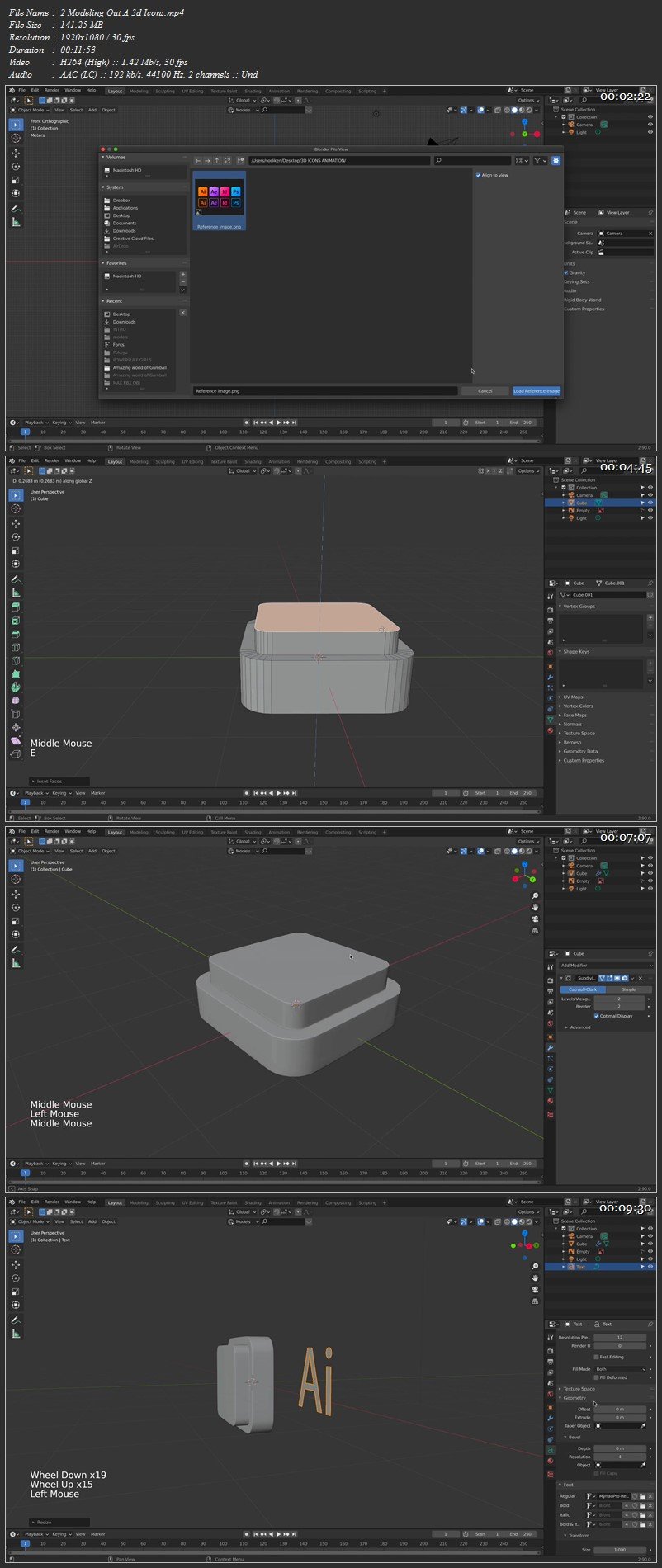Select the Loop Cut tool in the 00:04:45 frame
Image resolution: width=662 pixels, height=1568 pixels.
point(16,647)
